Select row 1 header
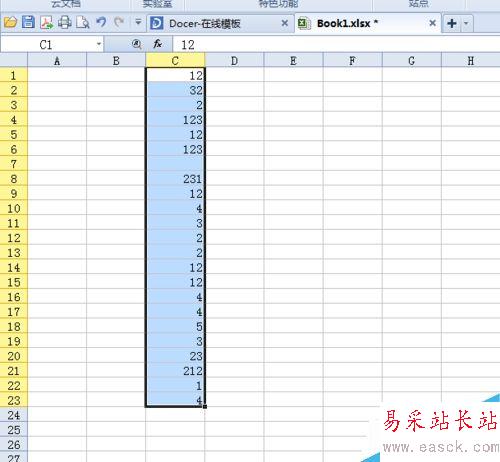This screenshot has height=462, width=500. pyautogui.click(x=14, y=75)
